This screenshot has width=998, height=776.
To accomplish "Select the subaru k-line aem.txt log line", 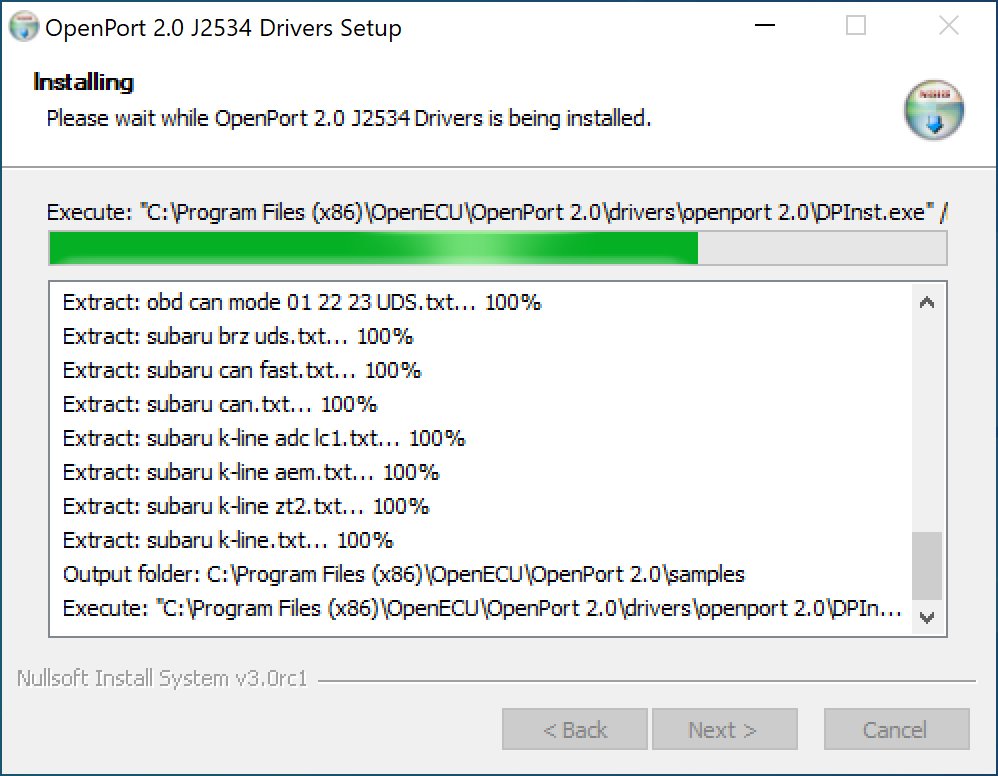I will coord(251,472).
